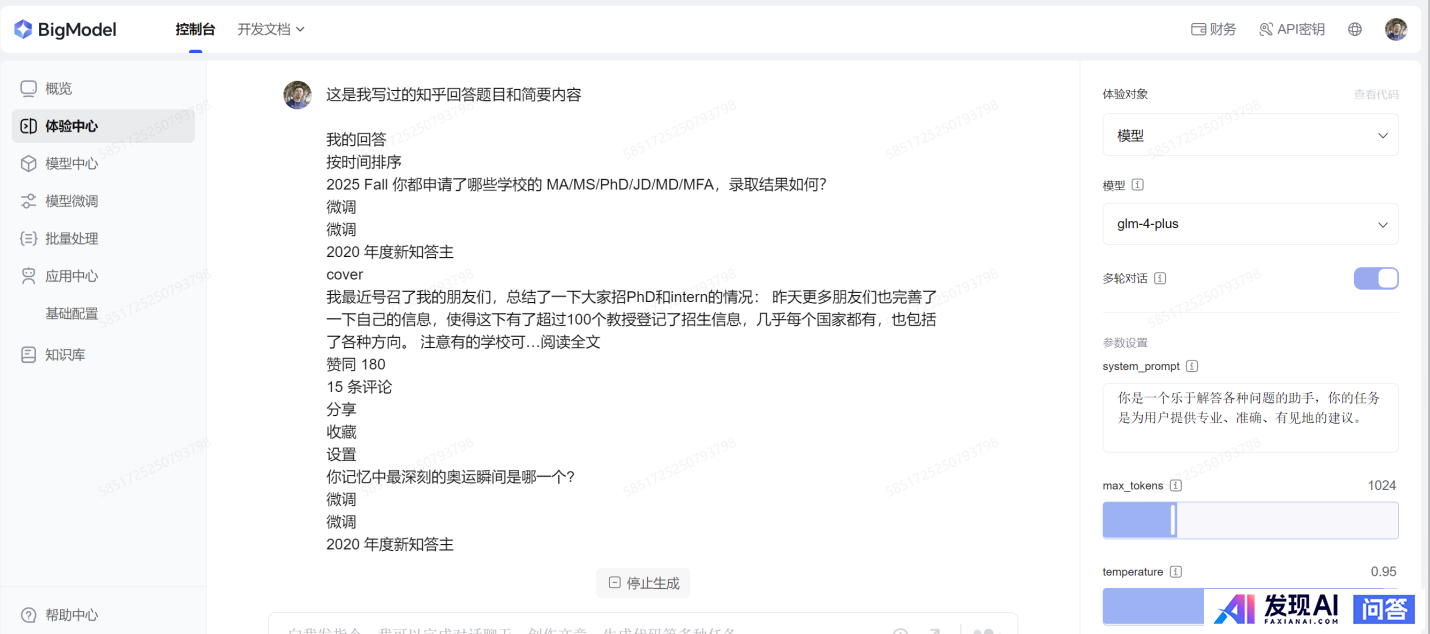Viewport: 1430px width, 634px height.
Task: Switch to the 控制台 tab
Action: (x=195, y=30)
